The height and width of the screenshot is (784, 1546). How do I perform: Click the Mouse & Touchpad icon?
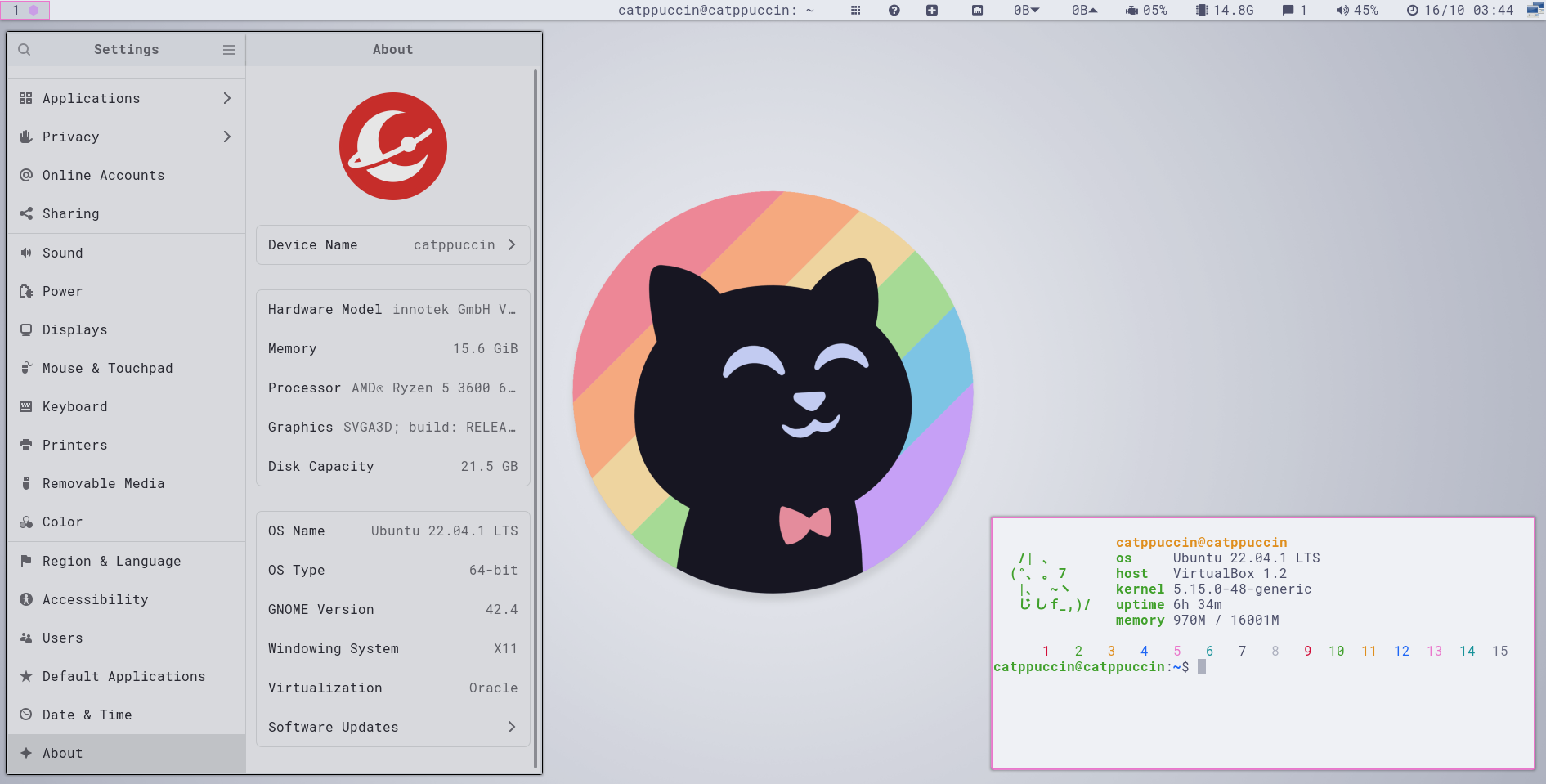(26, 368)
